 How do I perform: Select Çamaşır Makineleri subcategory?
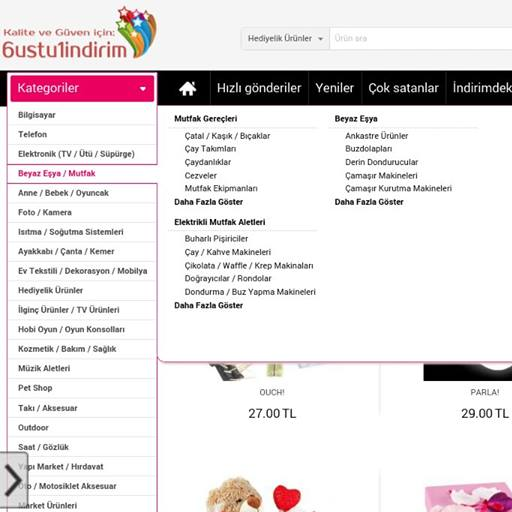(x=381, y=176)
